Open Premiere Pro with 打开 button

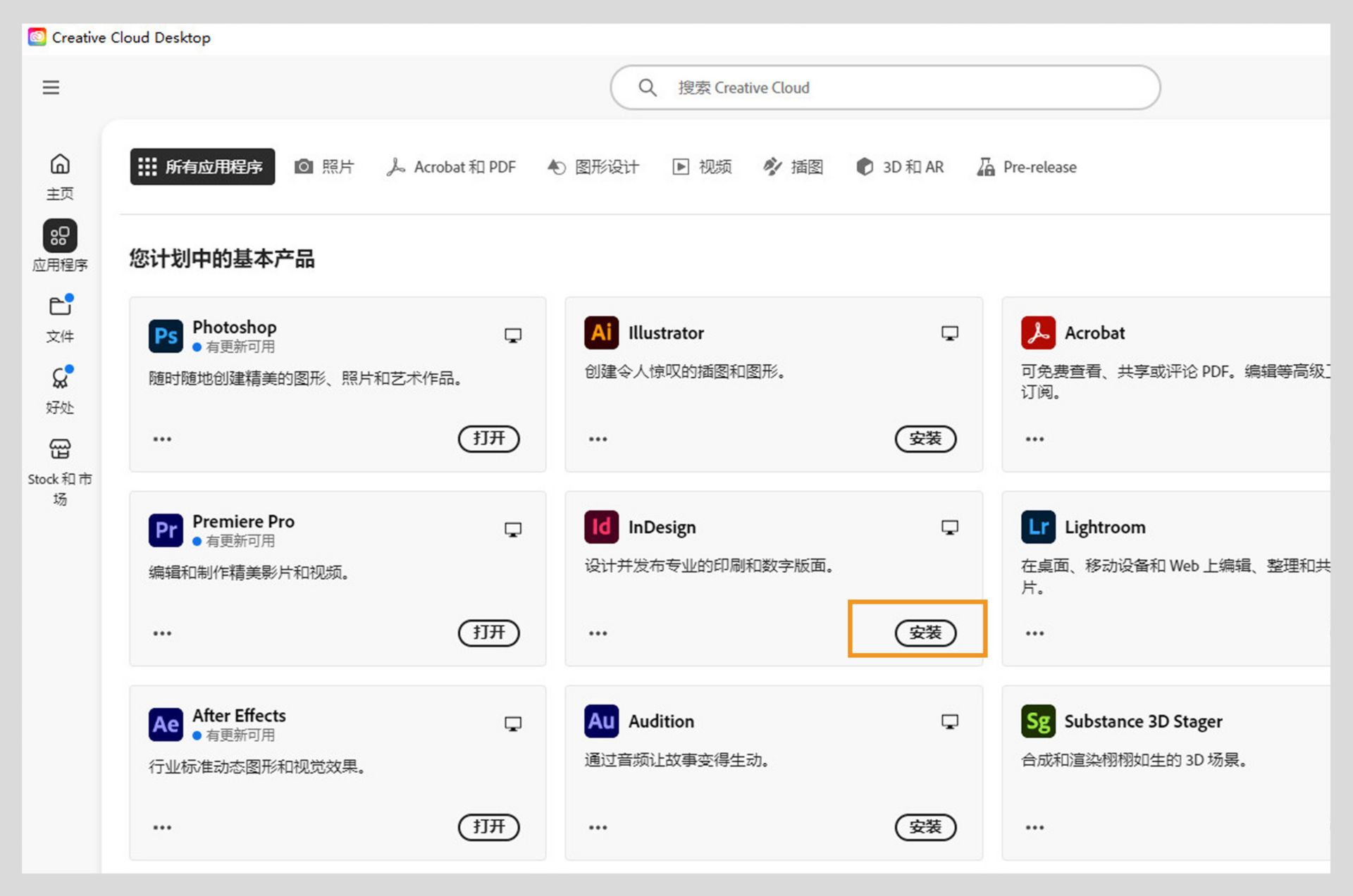(x=488, y=633)
